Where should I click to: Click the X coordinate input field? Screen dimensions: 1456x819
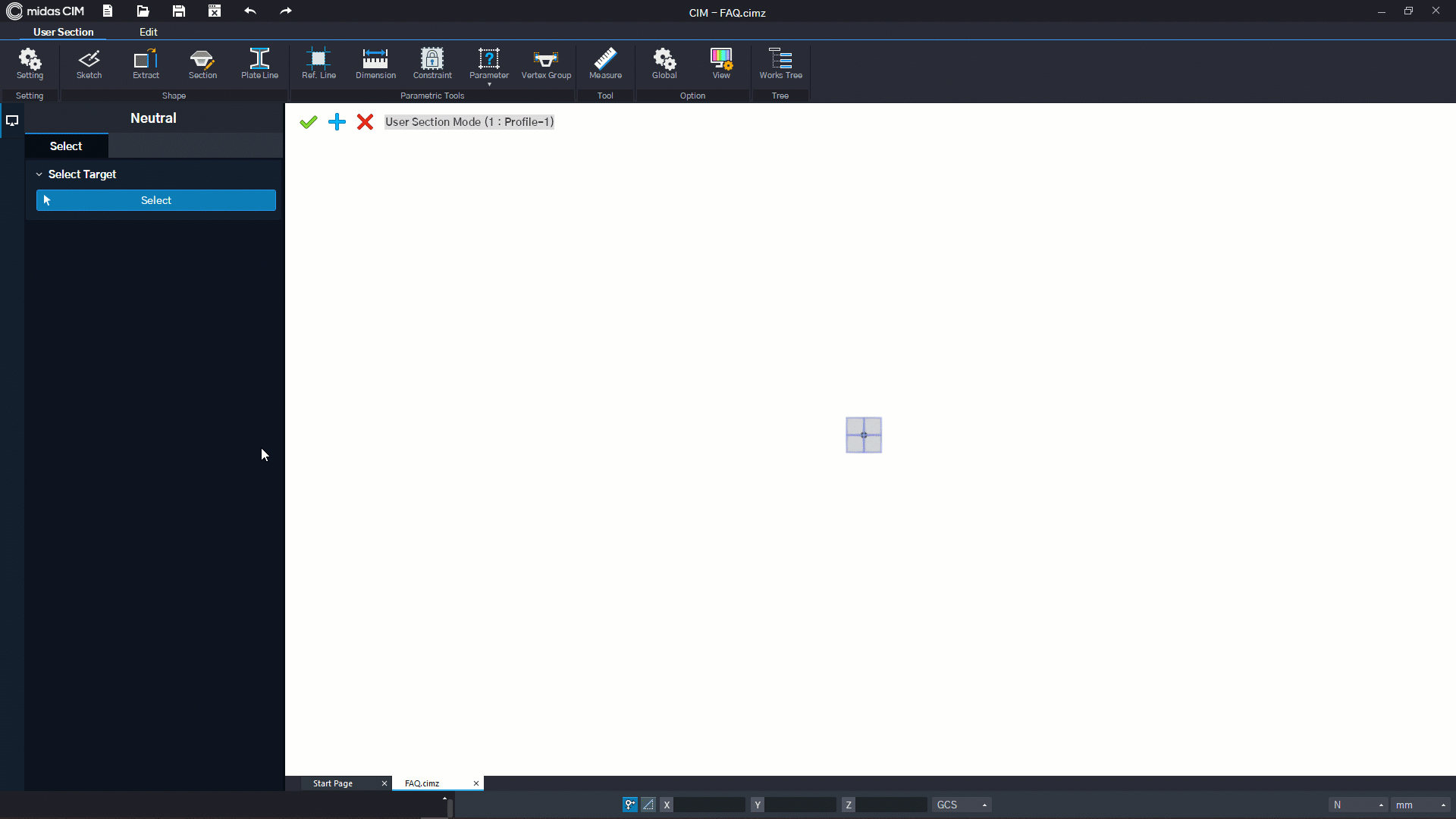tap(710, 805)
